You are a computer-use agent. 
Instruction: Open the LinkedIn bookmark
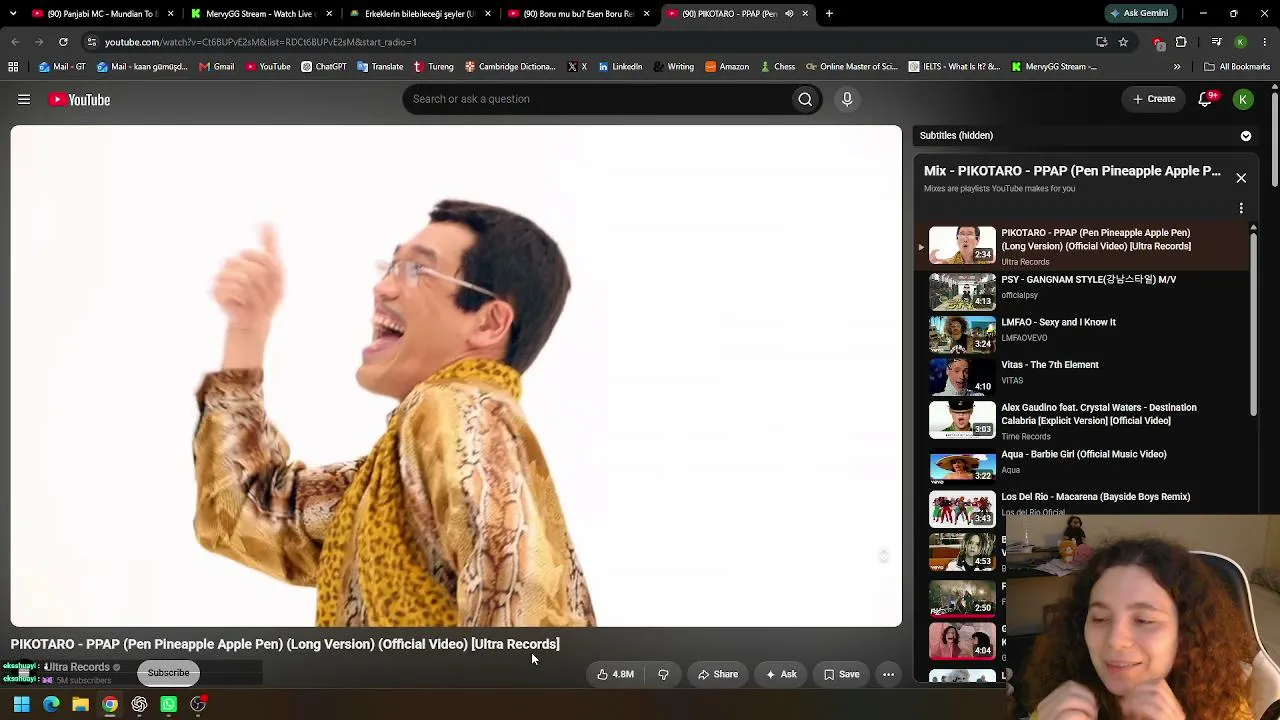coord(620,67)
